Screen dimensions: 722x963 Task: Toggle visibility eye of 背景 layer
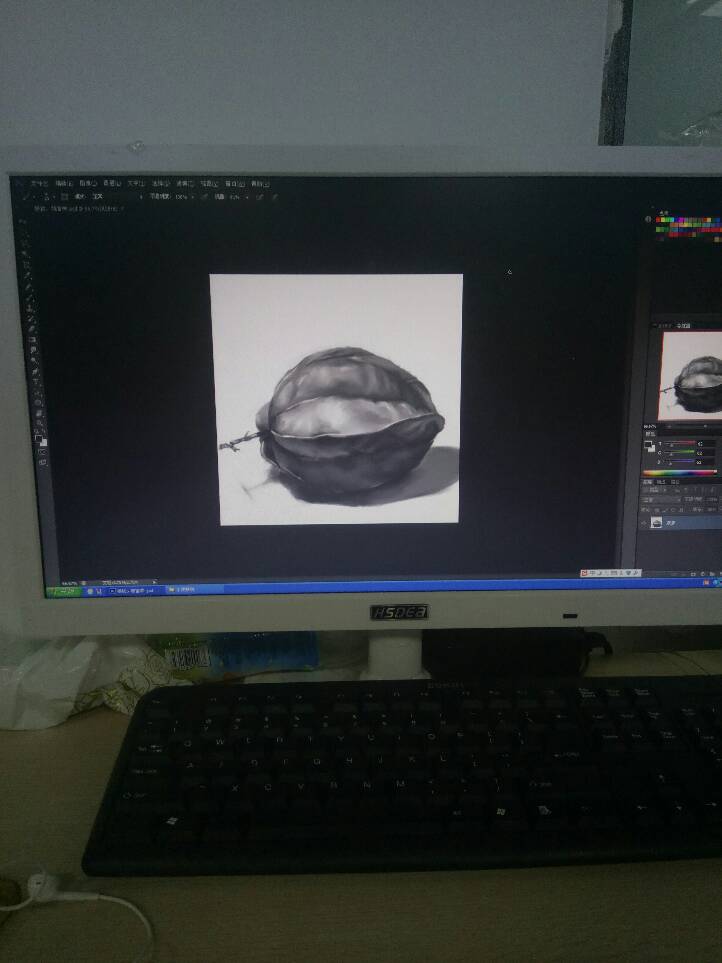pyautogui.click(x=643, y=523)
